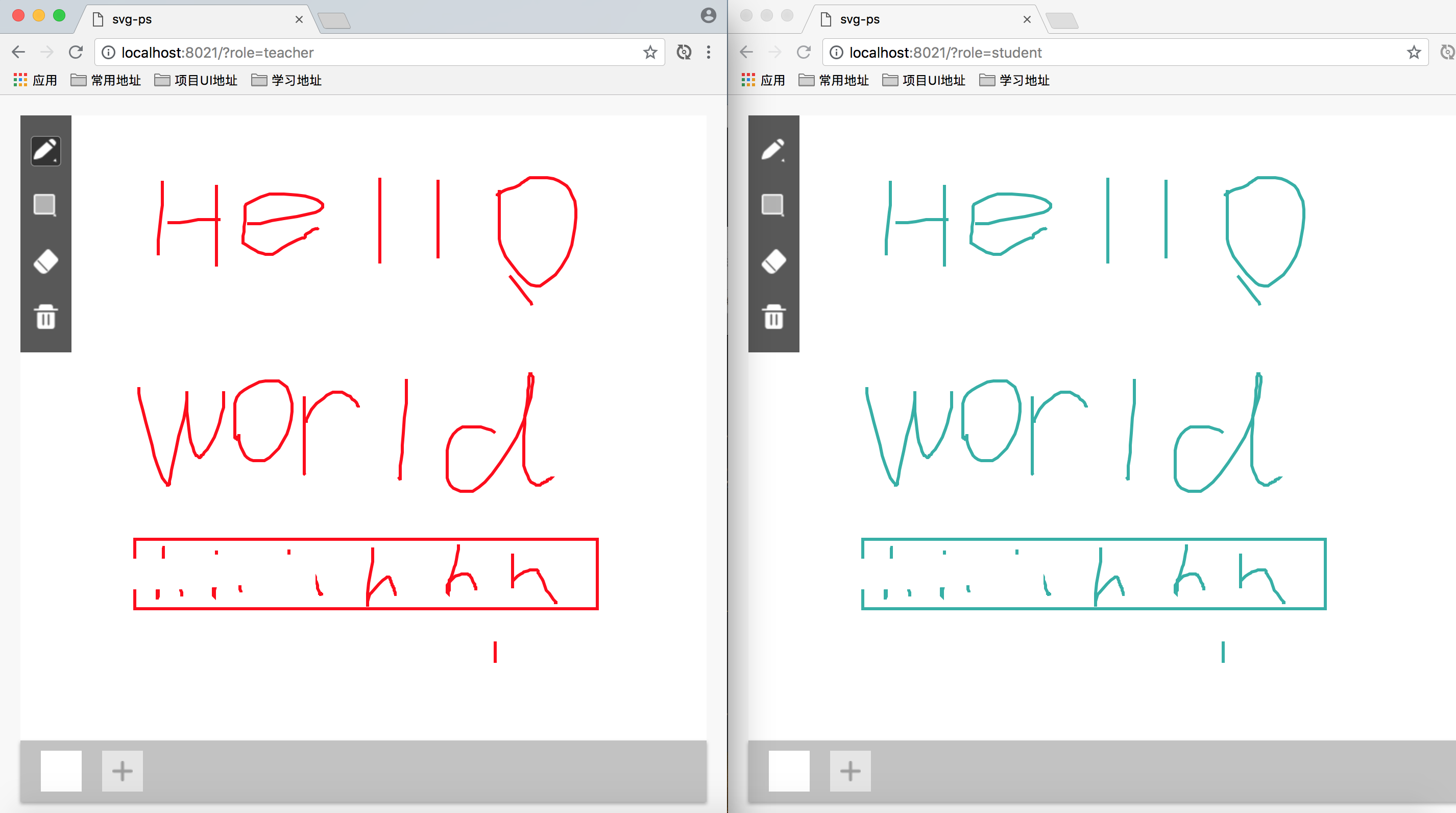Viewport: 1456px width, 813px height.
Task: Go back in the student browser window
Action: (747, 53)
